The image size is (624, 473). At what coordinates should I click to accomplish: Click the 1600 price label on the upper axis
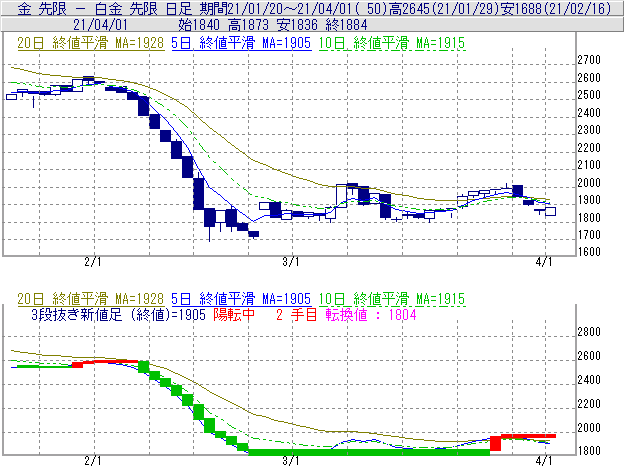pyautogui.click(x=589, y=252)
